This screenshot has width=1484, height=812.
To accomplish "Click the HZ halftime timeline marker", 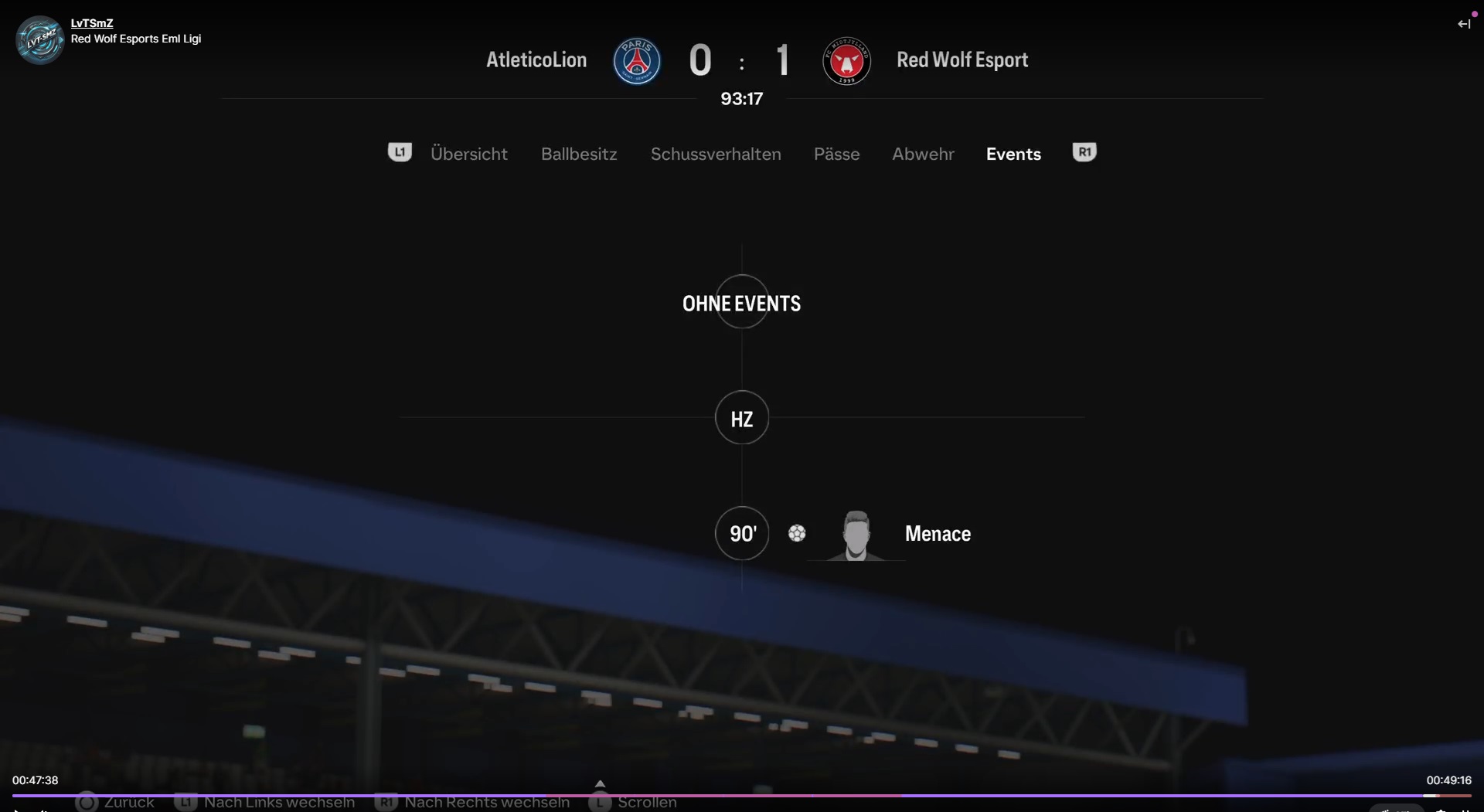I will (742, 418).
